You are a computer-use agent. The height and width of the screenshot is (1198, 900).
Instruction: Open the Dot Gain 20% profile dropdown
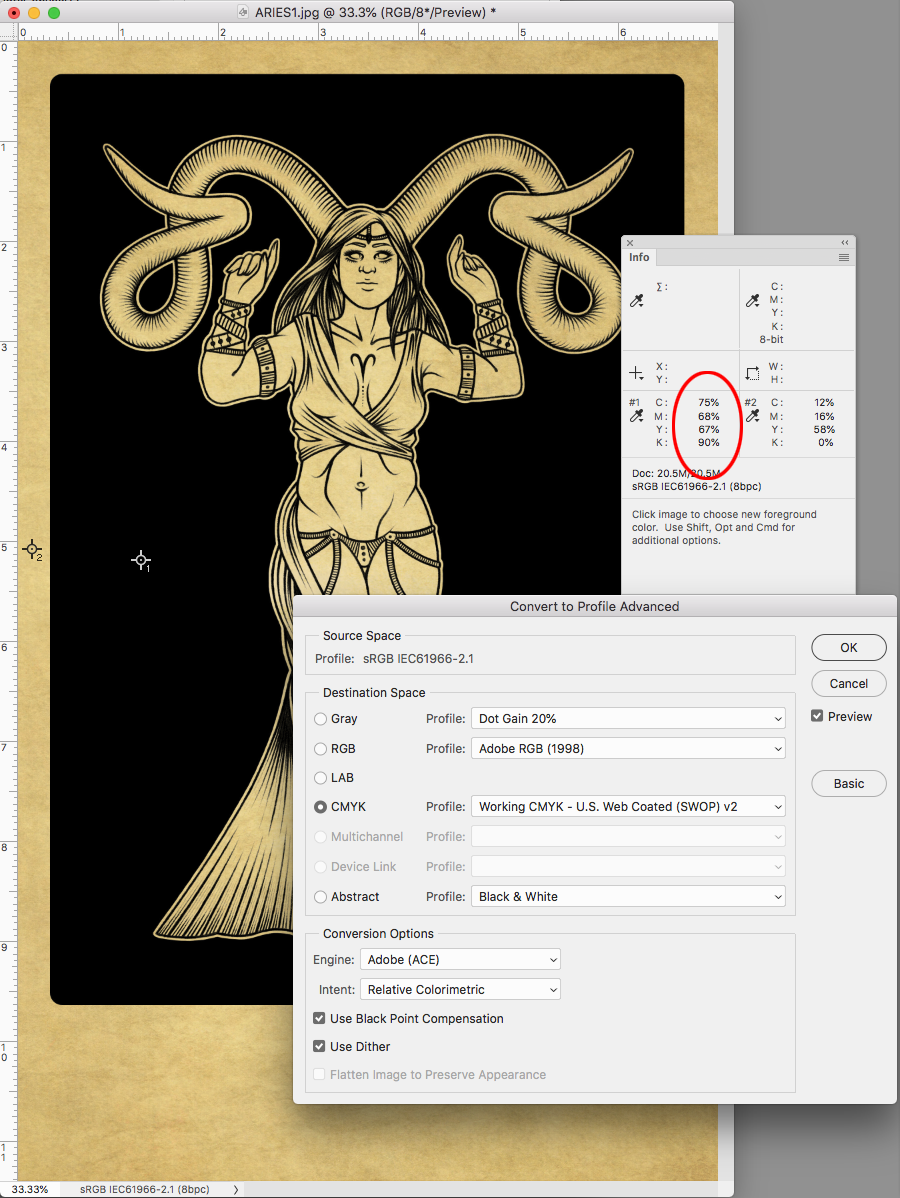click(x=628, y=719)
